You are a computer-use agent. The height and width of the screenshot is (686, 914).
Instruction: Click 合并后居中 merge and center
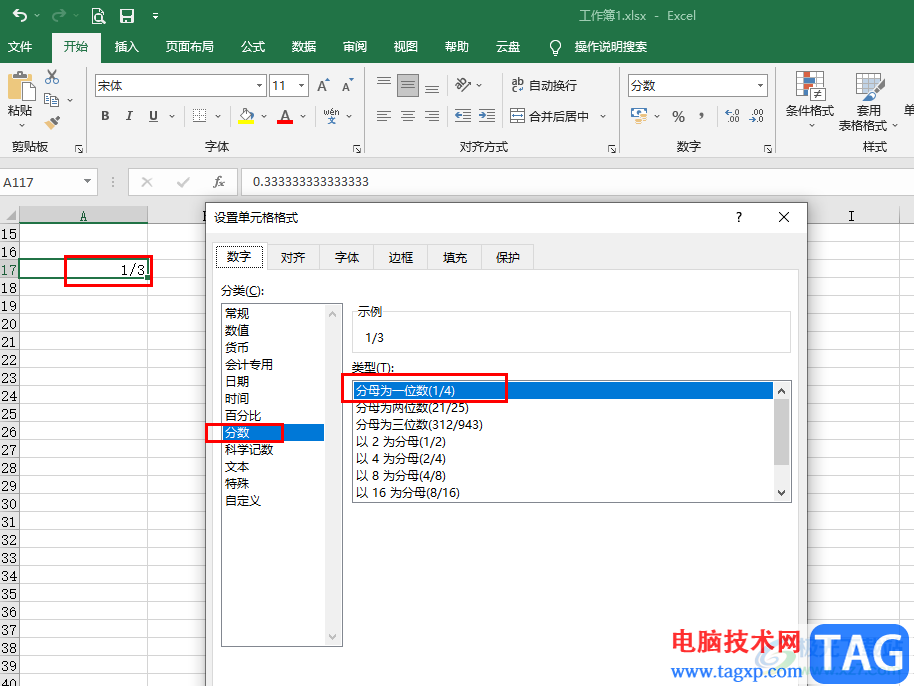550,116
